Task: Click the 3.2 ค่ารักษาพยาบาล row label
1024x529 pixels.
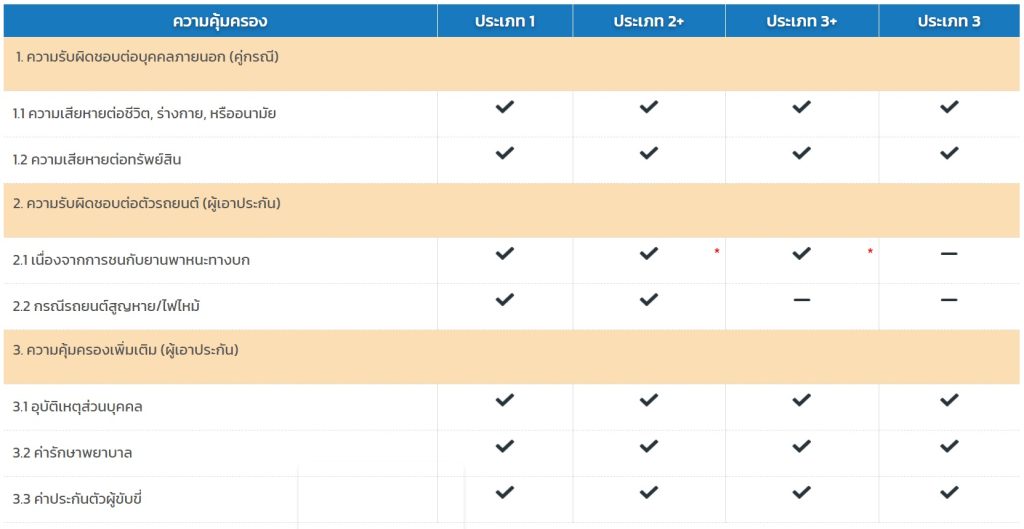Action: (73, 453)
